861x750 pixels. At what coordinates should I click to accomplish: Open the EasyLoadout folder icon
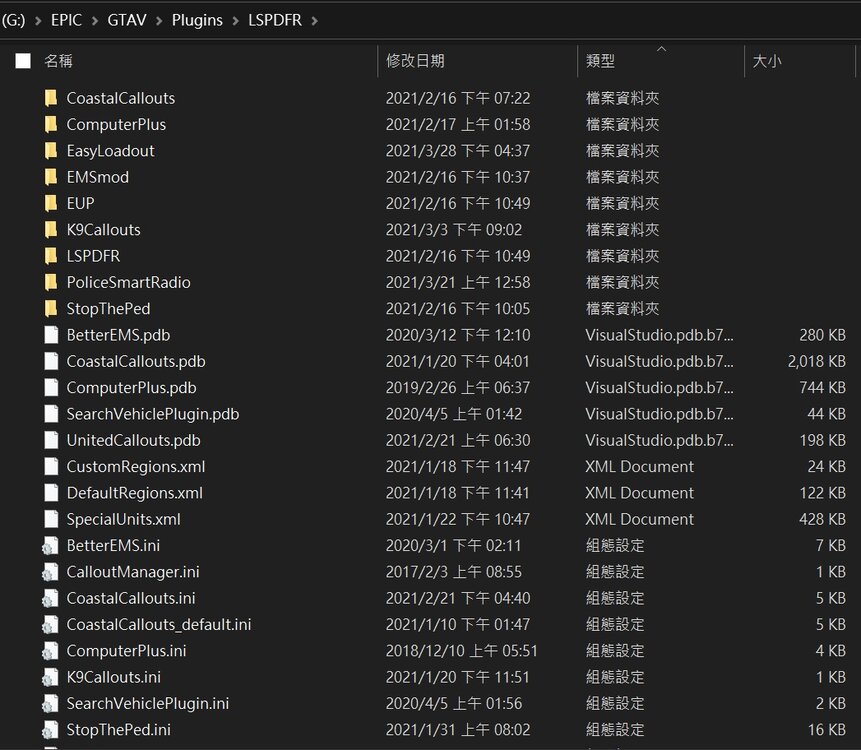[x=51, y=150]
